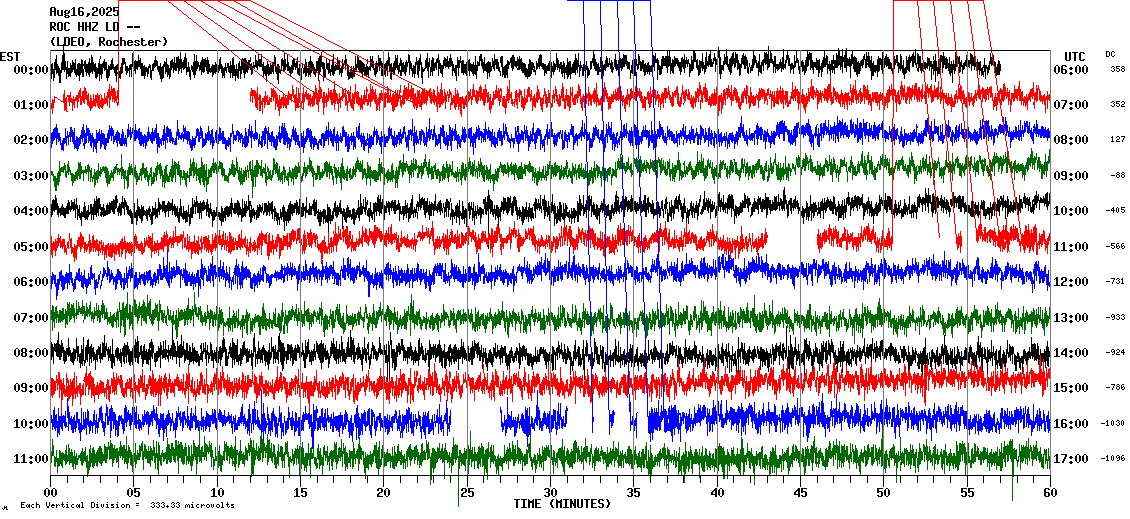Click the 60 minute tick label

coord(1050,493)
